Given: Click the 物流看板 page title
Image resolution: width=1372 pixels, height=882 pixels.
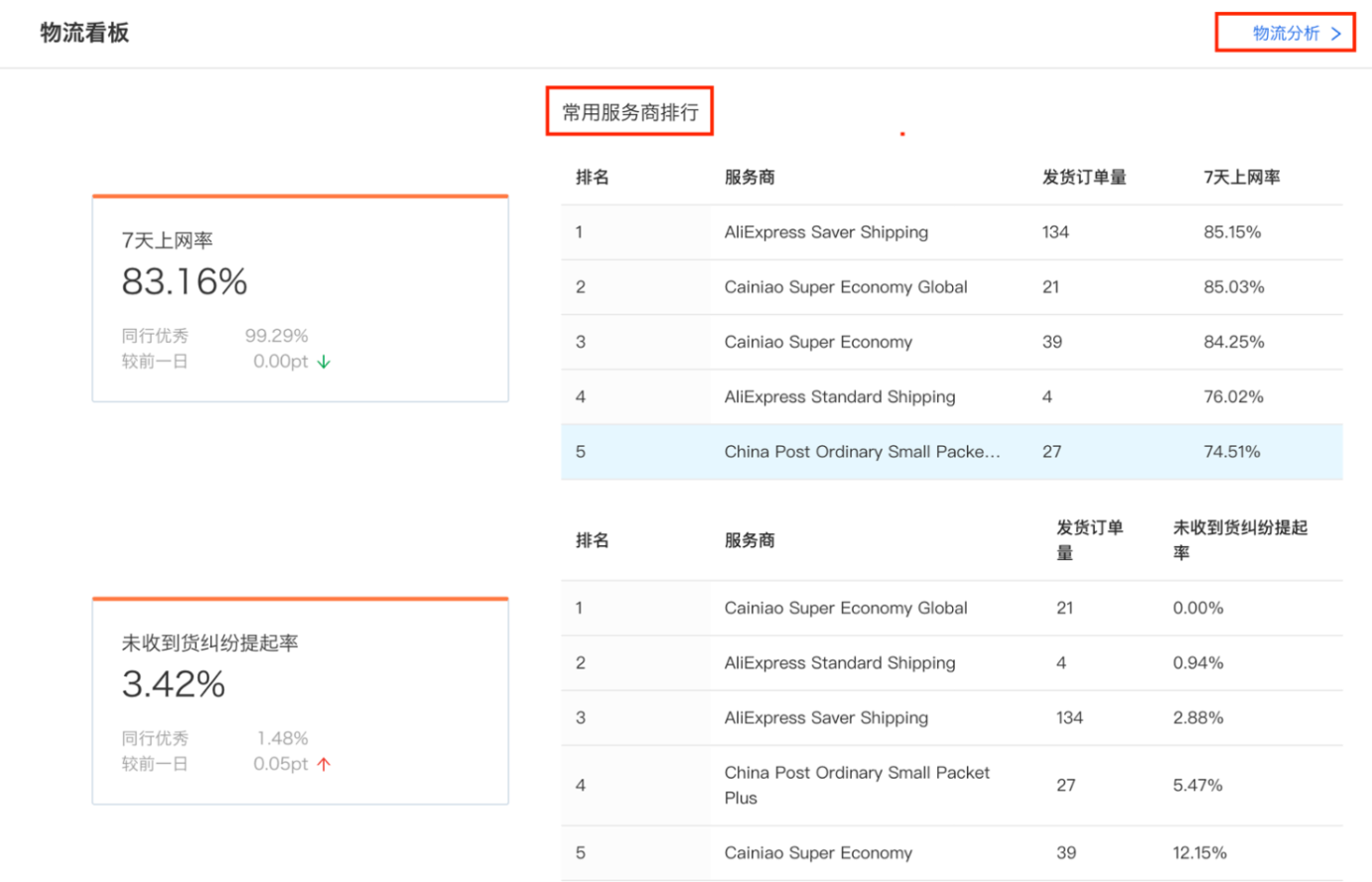Looking at the screenshot, I should pos(84,33).
